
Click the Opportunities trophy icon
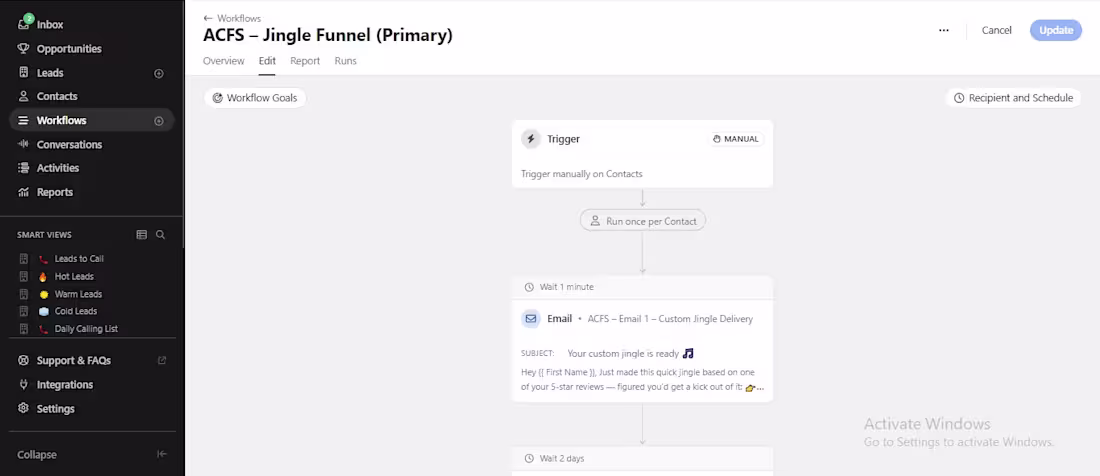[x=24, y=48]
